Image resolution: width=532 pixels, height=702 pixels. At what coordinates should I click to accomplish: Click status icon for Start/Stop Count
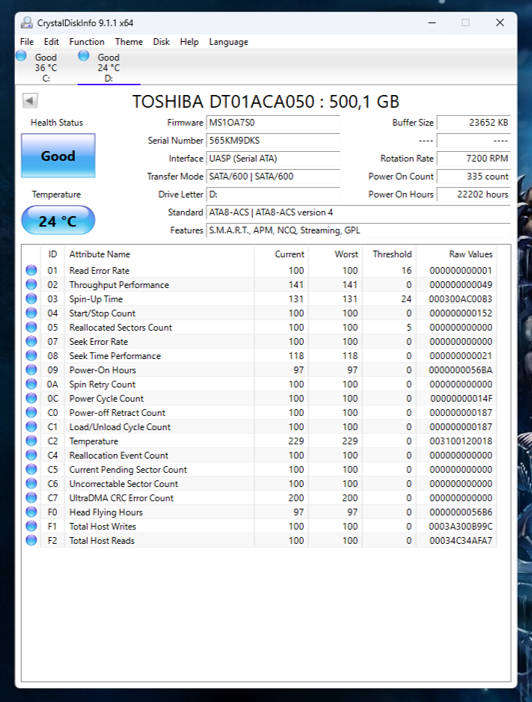click(31, 313)
